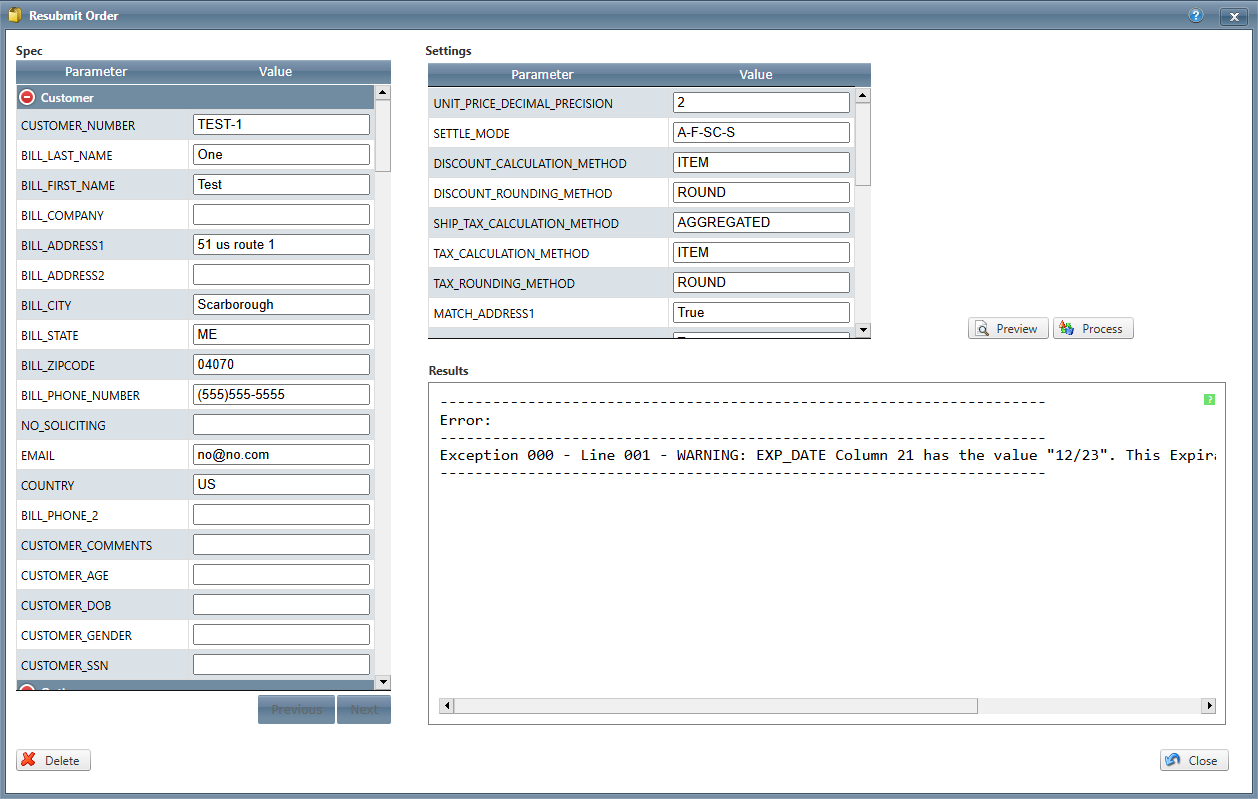Screen dimensions: 1258x799
Task: Click the SETTLE_MODE parameter label
Action: click(x=472, y=134)
